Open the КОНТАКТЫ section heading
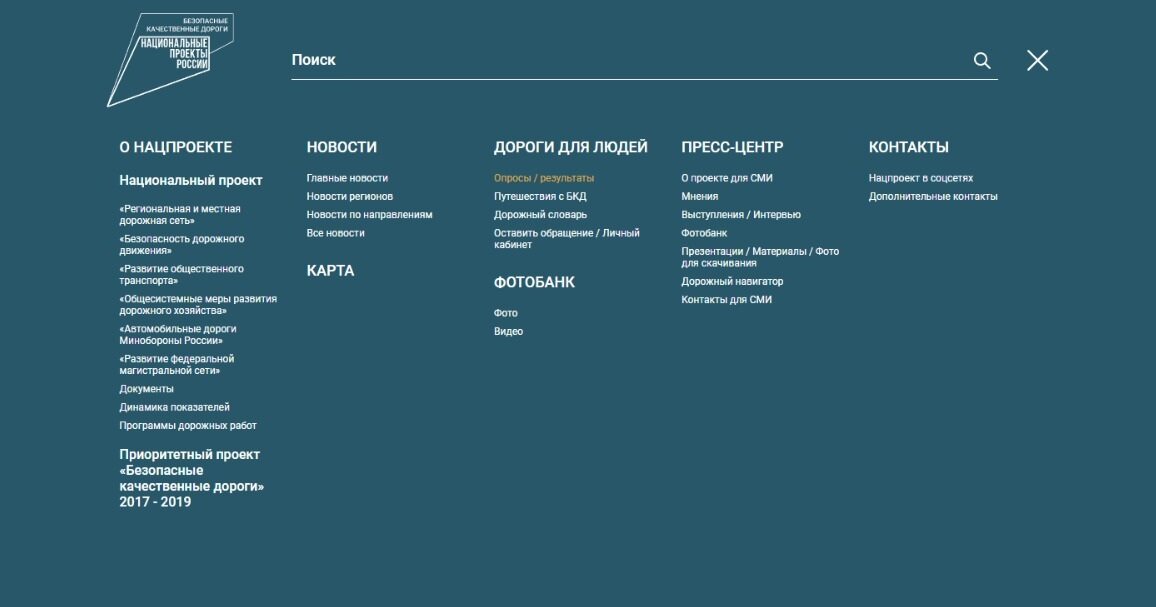Viewport: 1156px width, 607px height. pos(908,147)
